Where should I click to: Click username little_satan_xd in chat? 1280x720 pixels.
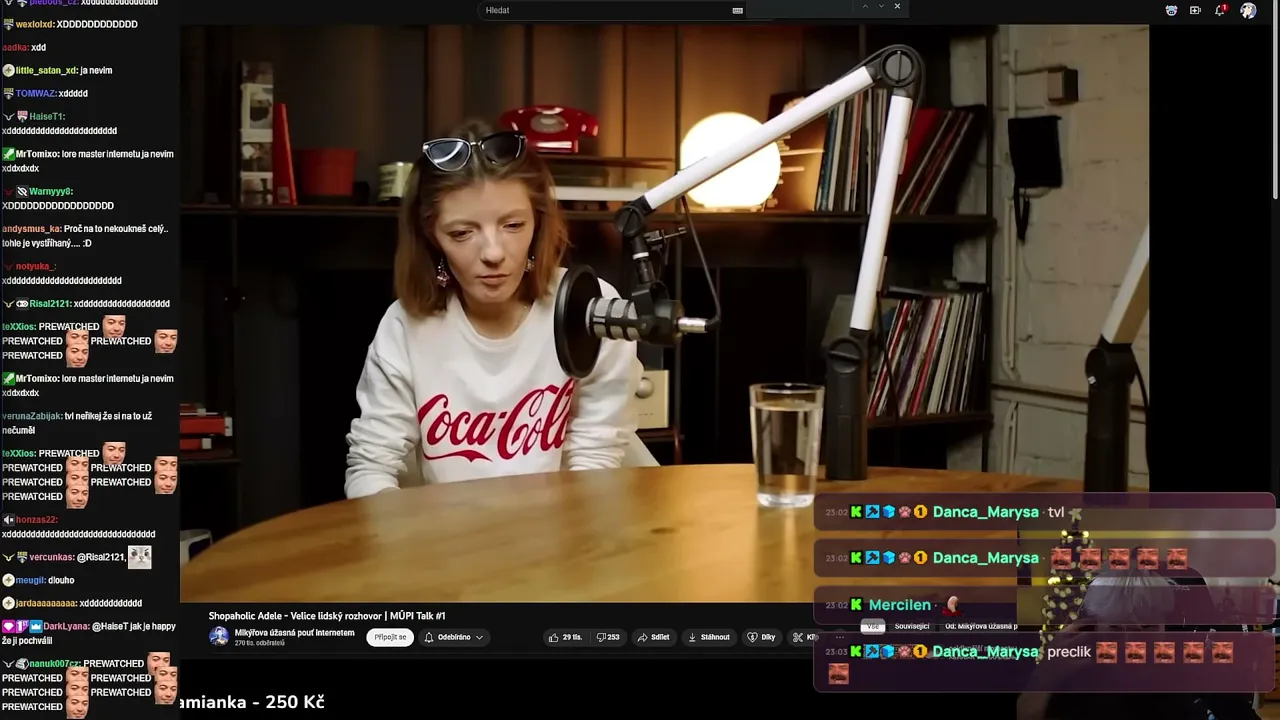point(46,70)
